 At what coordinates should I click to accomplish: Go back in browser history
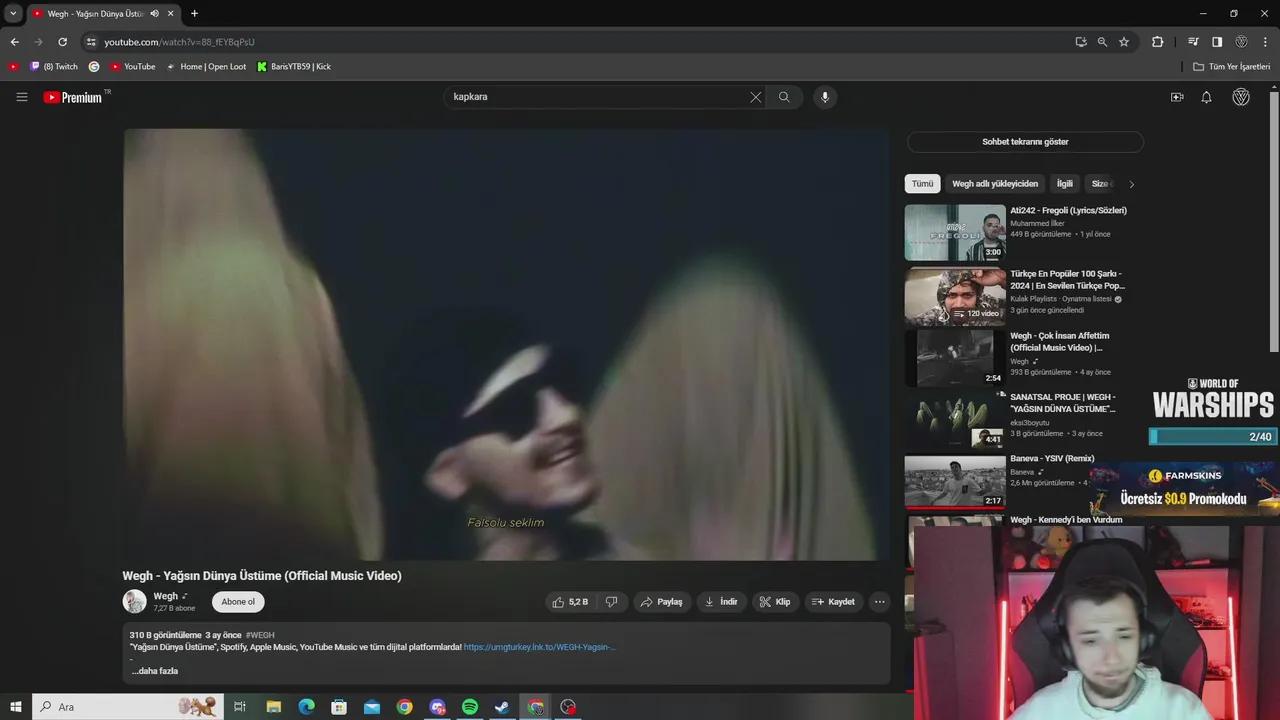point(14,42)
